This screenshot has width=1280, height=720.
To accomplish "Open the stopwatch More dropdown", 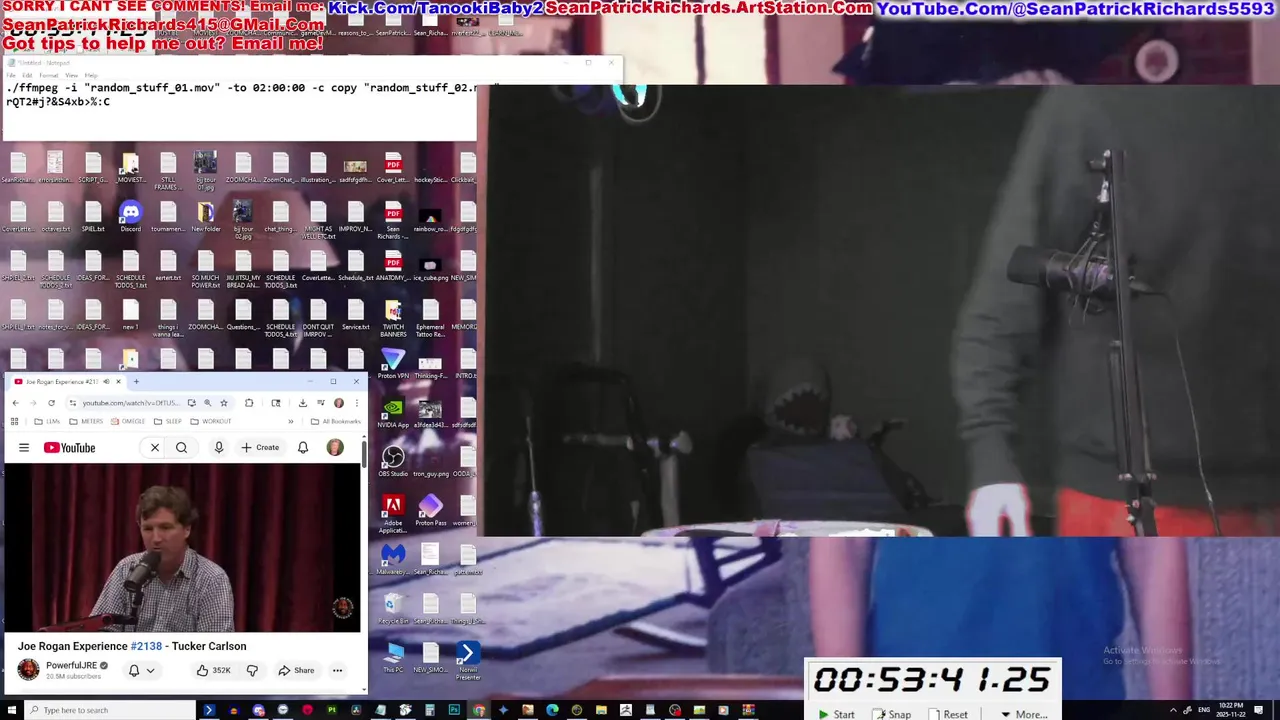I will pos(1024,714).
